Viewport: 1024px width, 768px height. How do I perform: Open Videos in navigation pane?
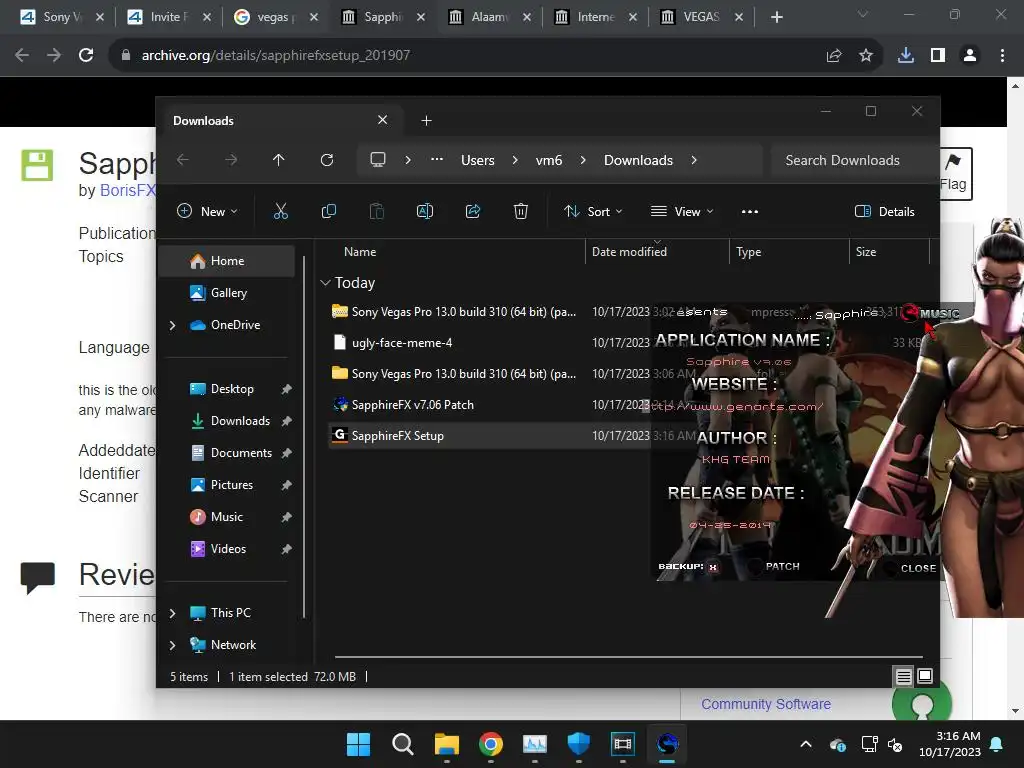click(x=228, y=549)
